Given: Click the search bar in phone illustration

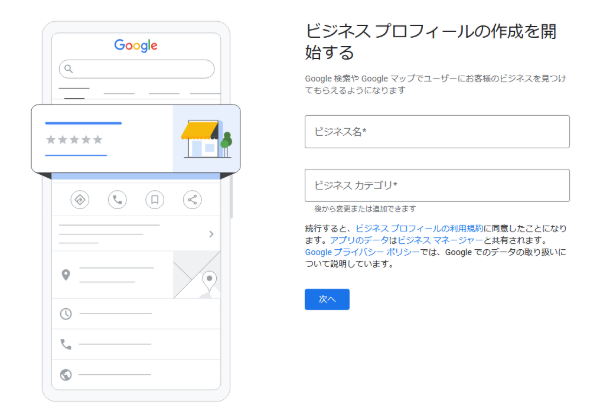Looking at the screenshot, I should pos(137,69).
